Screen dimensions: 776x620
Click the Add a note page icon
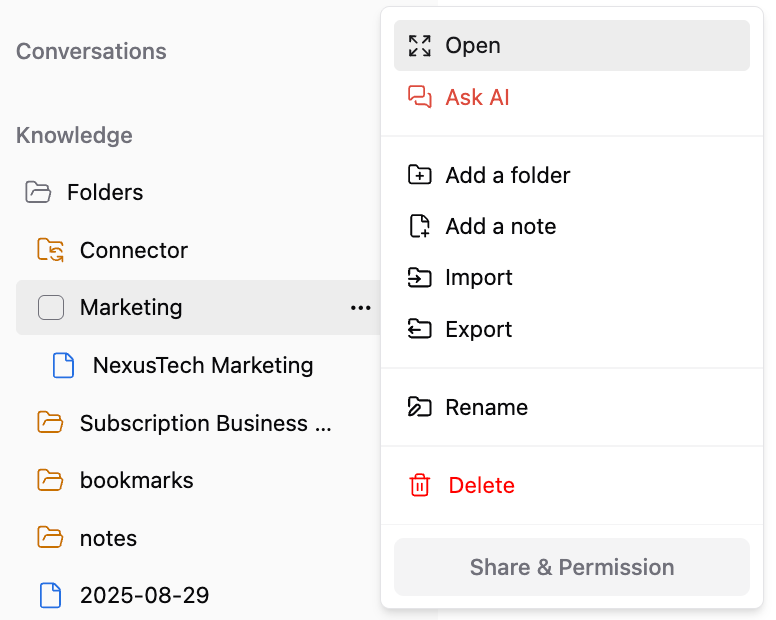tap(420, 226)
